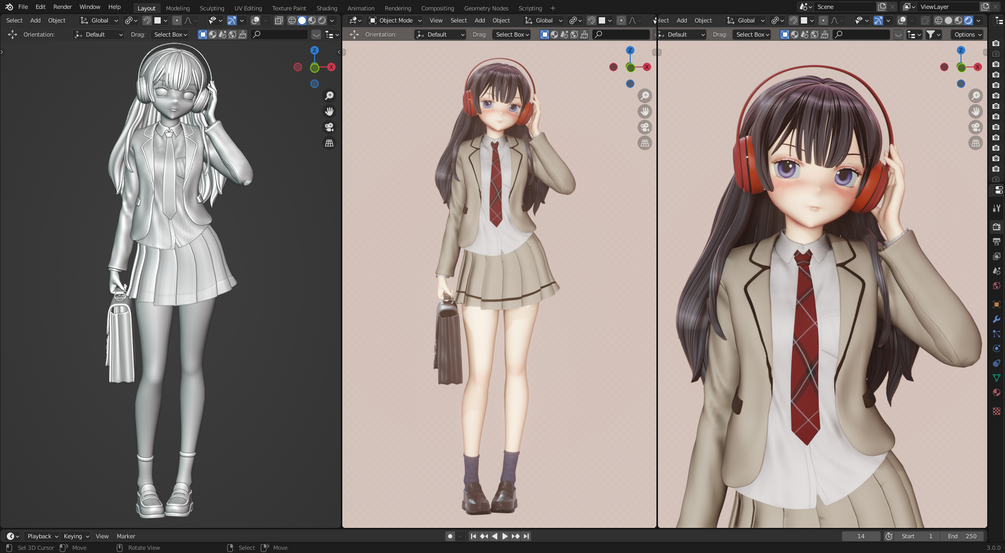Open the Select Box drag dropdown in left viewport
Screen dimensions: 1005x553
point(170,35)
